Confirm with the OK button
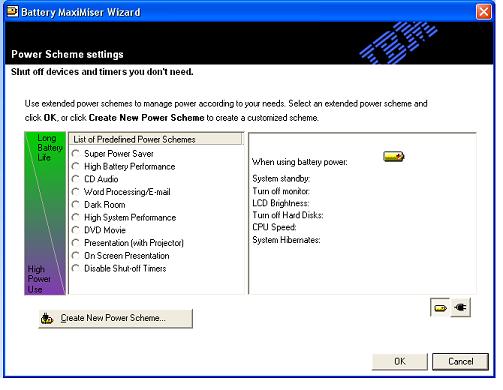Viewport: 503px width, 390px height. coord(400,361)
